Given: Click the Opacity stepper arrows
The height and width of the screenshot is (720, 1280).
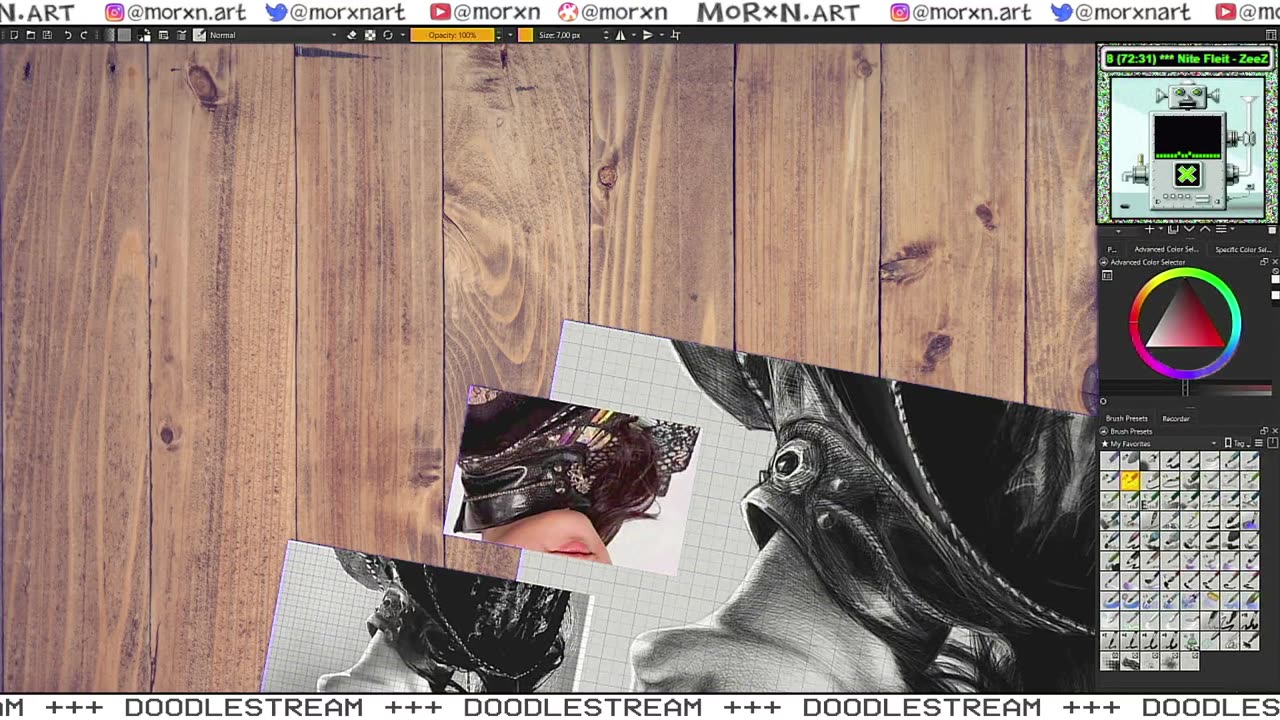Looking at the screenshot, I should pos(499,35).
